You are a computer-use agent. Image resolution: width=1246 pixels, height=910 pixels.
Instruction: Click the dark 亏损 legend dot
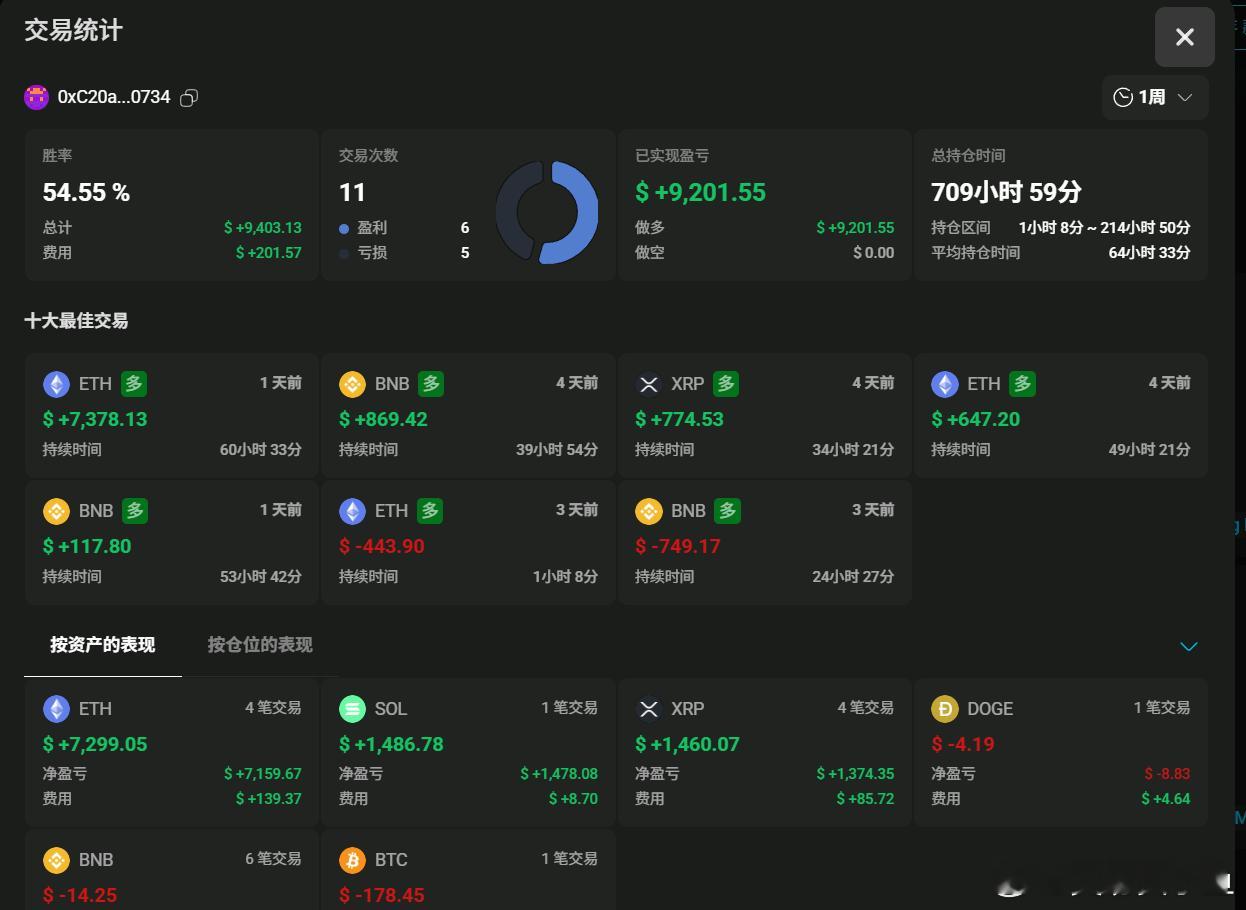pos(344,254)
